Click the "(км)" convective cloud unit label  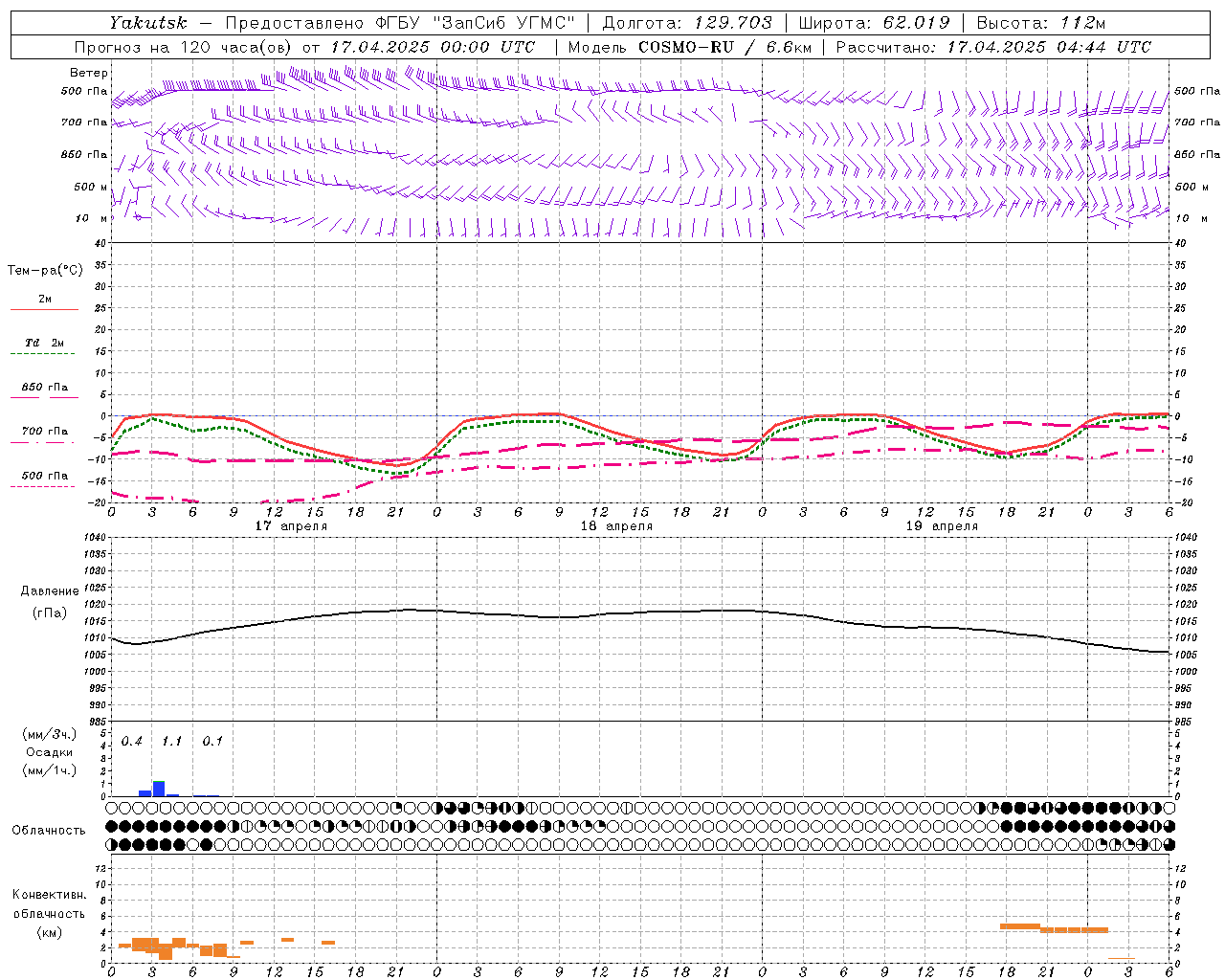pos(49,932)
